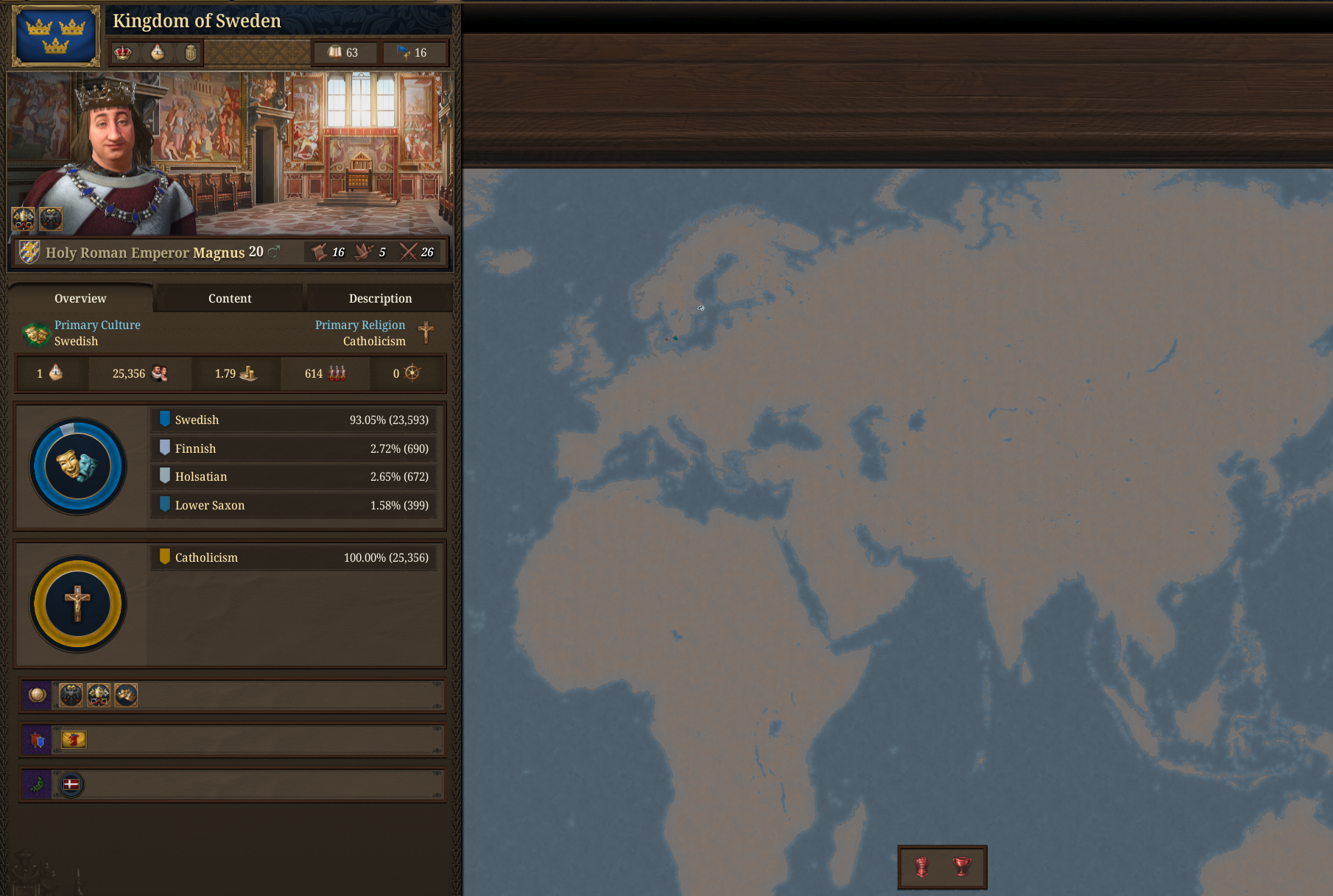Click the 25,356 population value
This screenshot has width=1333, height=896.
[129, 373]
